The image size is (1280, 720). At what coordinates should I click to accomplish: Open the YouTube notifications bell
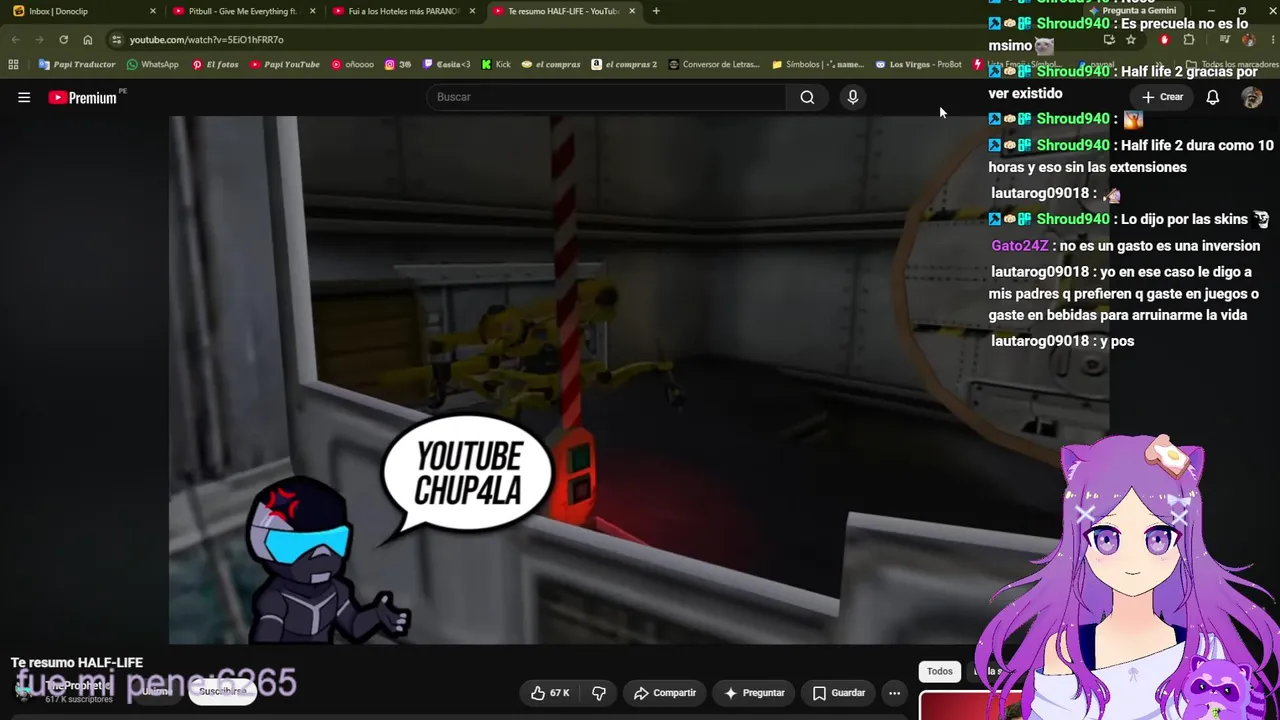pyautogui.click(x=1212, y=97)
